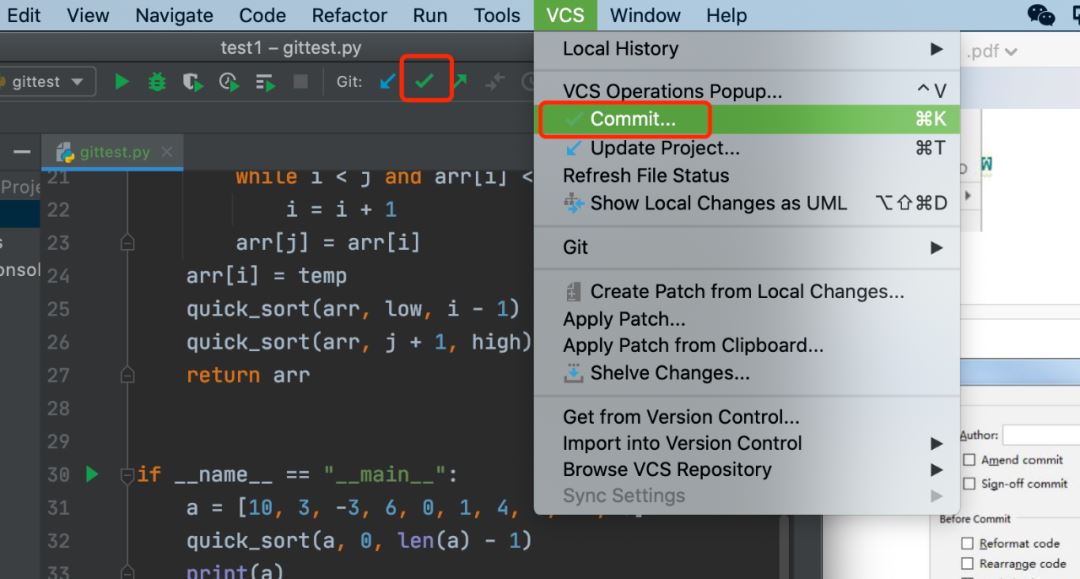Viewport: 1080px width, 579px height.
Task: Open the Code menu
Action: point(262,15)
